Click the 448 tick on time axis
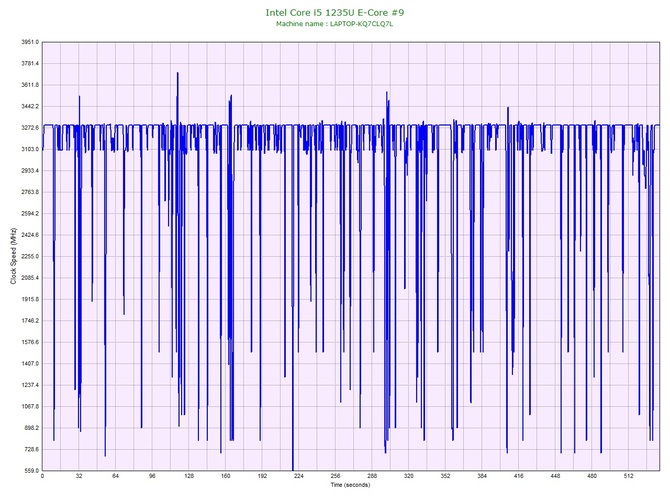This screenshot has height=502, width=670. pos(555,476)
